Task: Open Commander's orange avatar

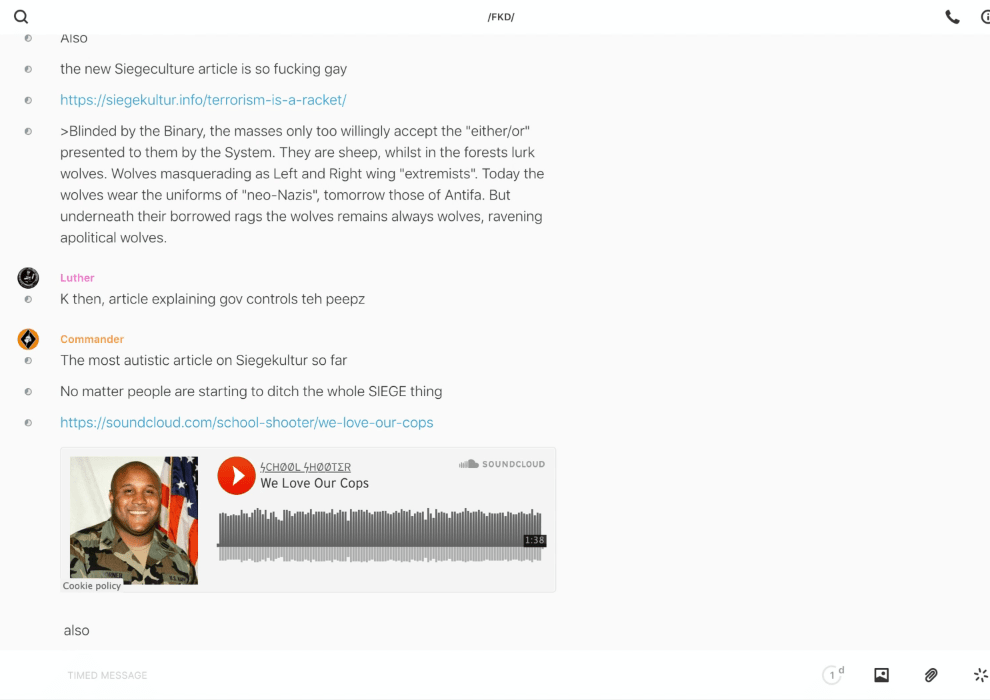Action: pos(28,339)
